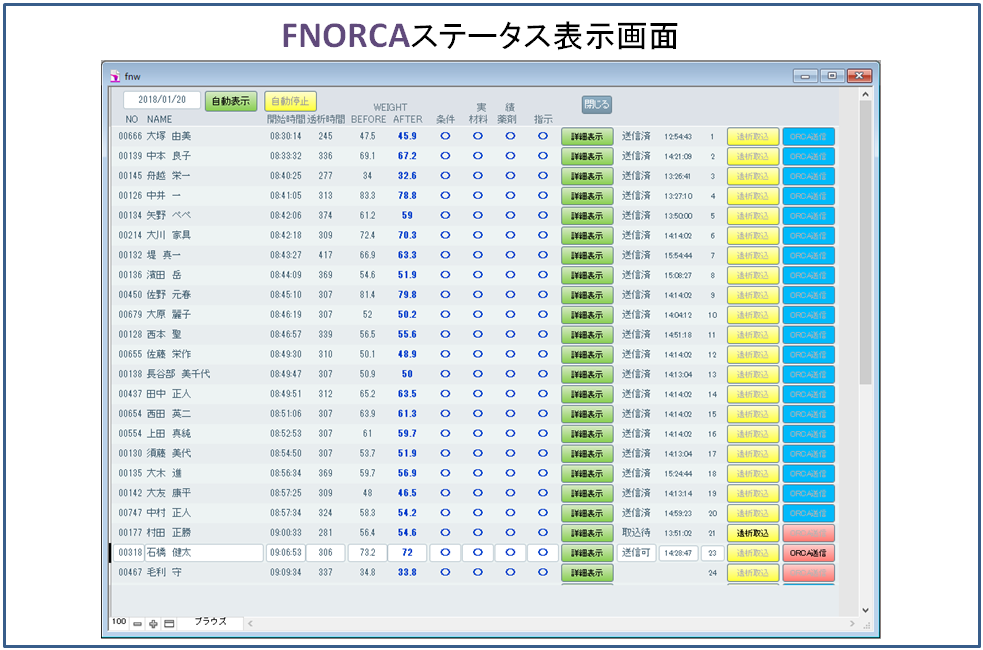Click the dialysis time value 417
Viewport: 983px width, 650px height.
tap(325, 255)
